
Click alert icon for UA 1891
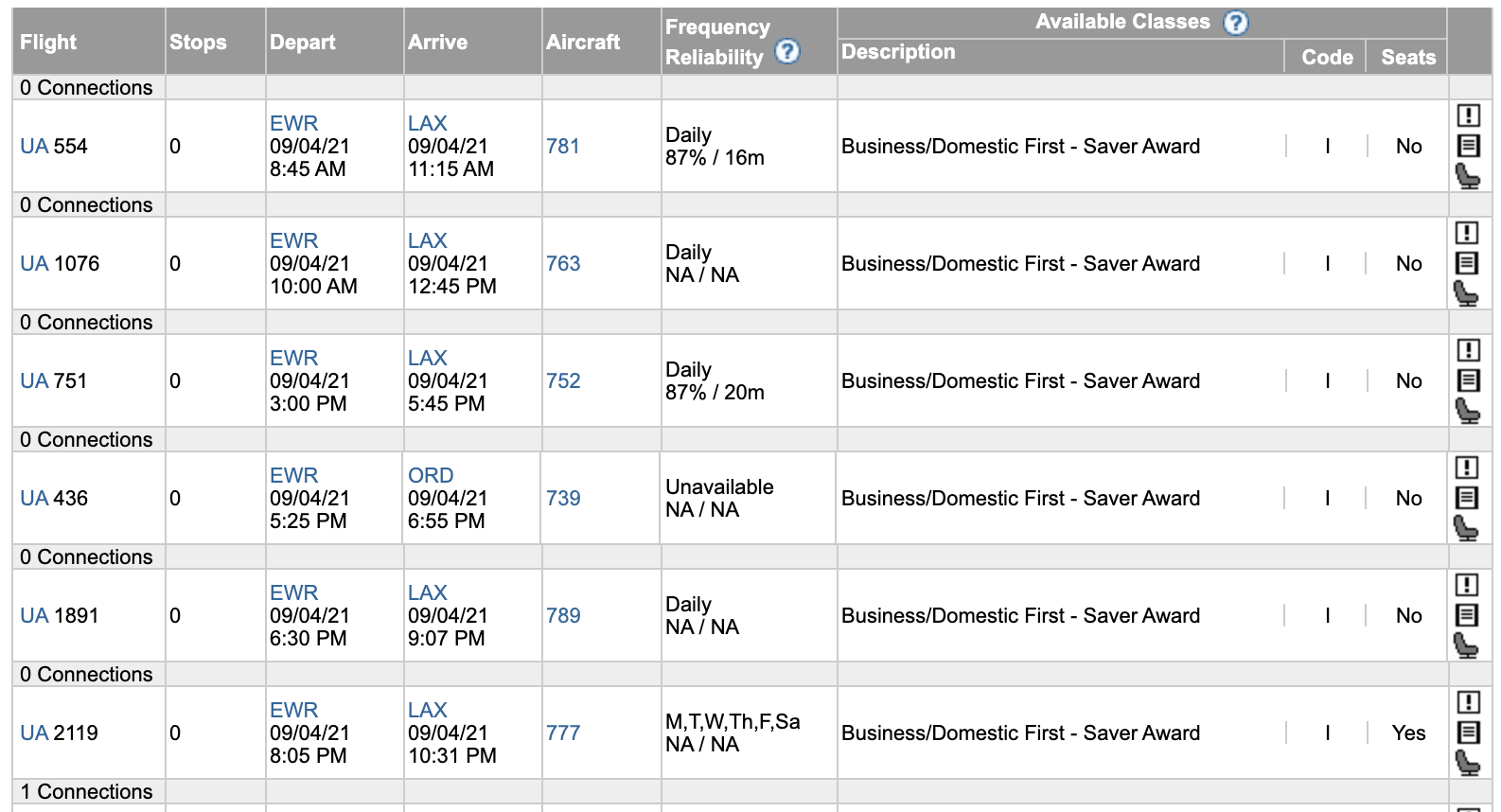pyautogui.click(x=1466, y=585)
